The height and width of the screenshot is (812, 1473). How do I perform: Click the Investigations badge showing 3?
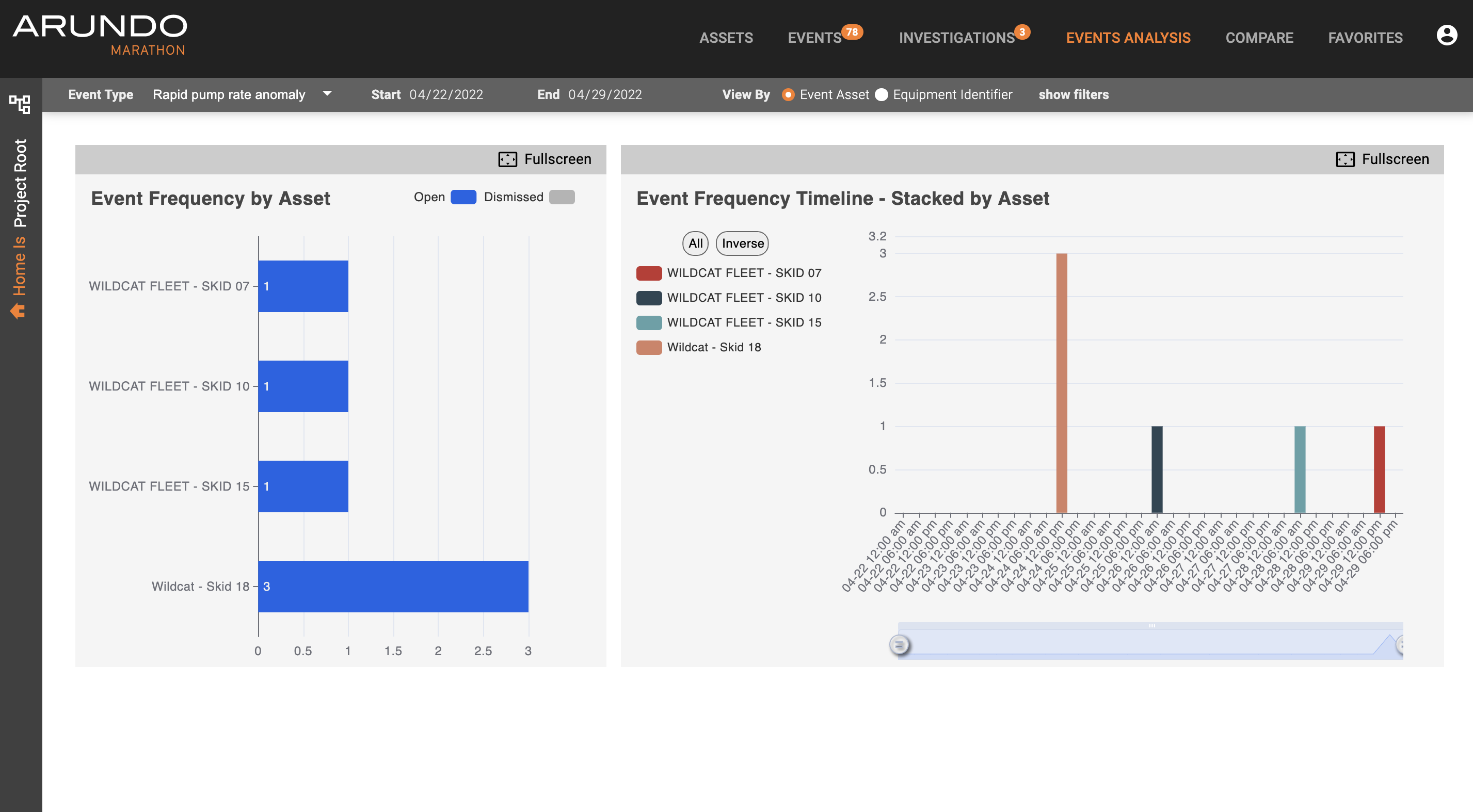1022,32
